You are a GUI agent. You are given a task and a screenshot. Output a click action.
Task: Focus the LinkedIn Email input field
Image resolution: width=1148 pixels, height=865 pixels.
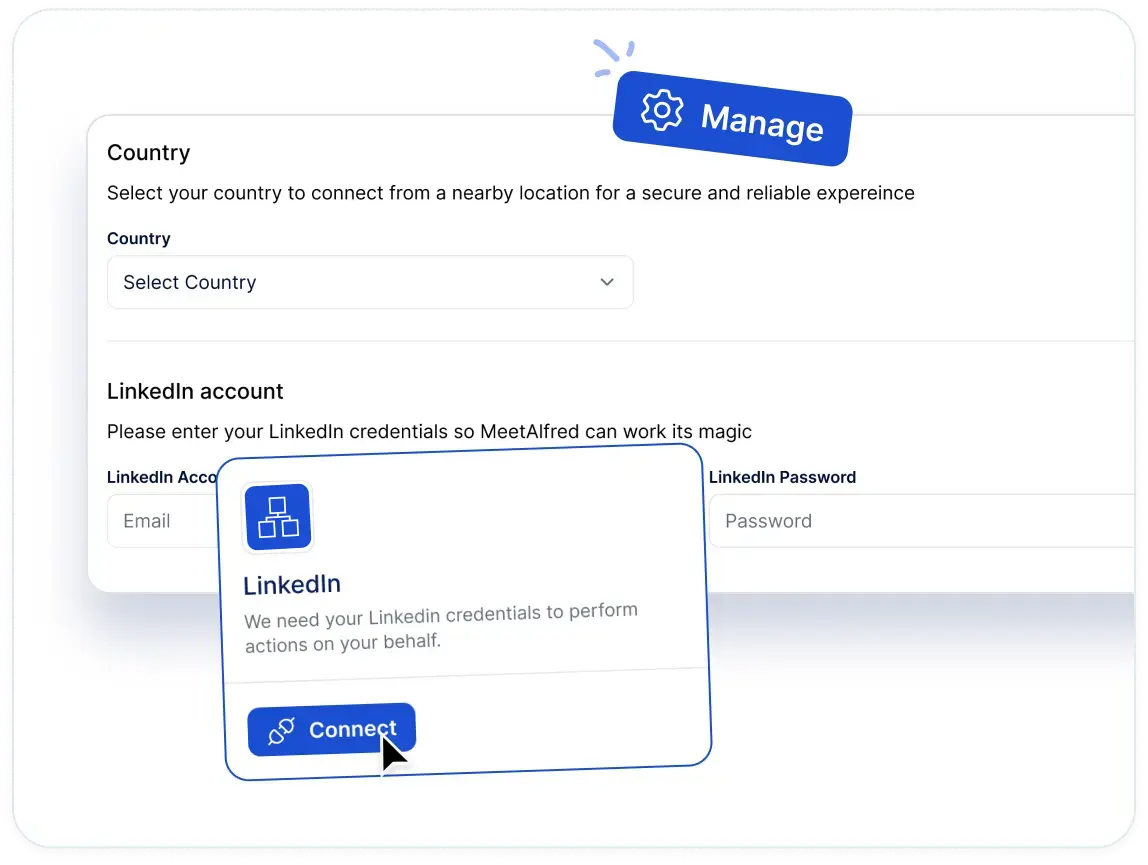[x=163, y=521]
